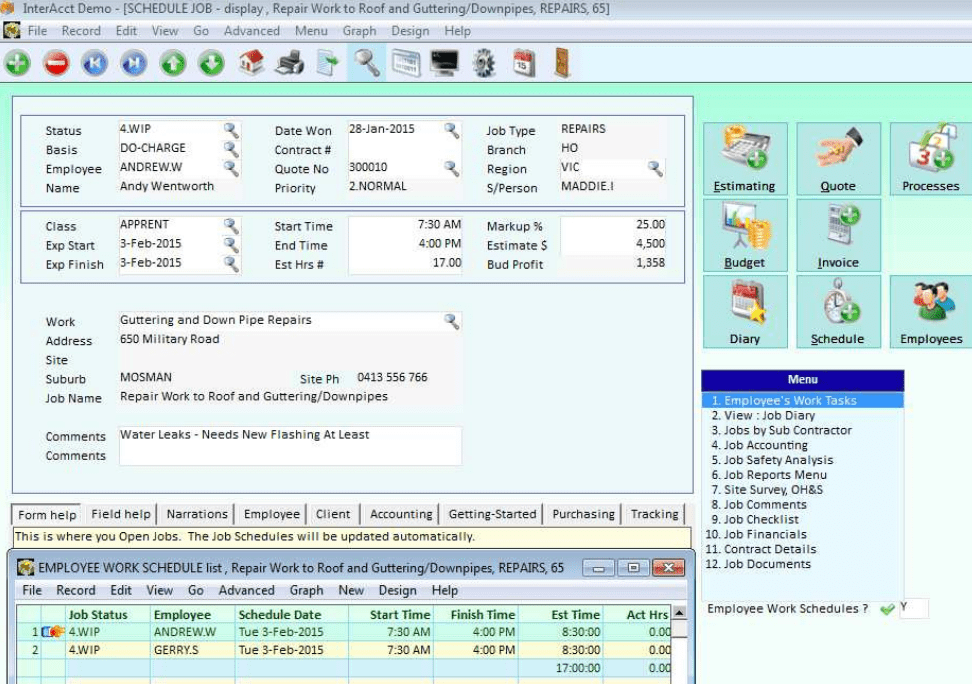Open the Schedule tile
The image size is (972, 684).
coord(838,311)
